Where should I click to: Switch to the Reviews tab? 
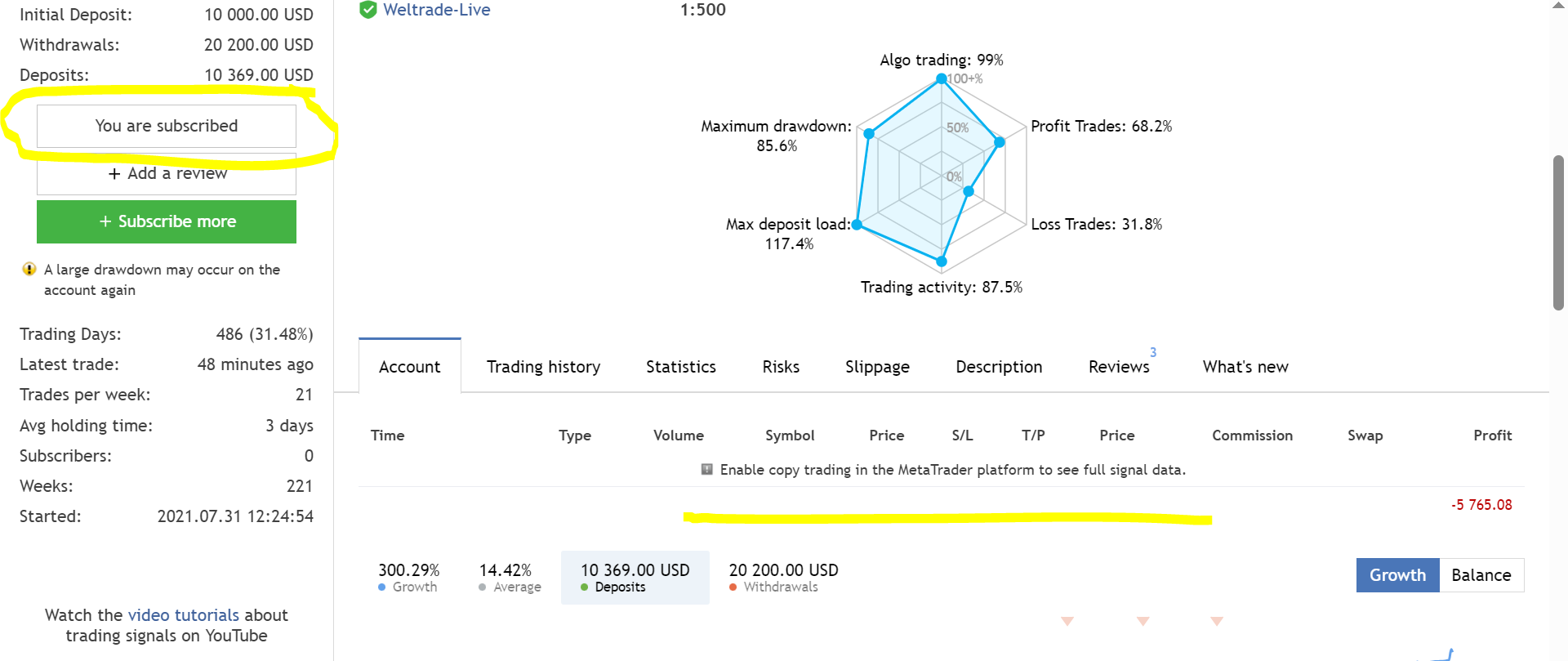coord(1119,367)
